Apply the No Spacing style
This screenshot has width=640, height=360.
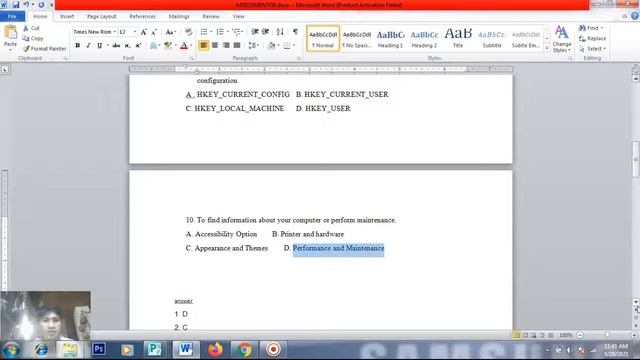point(357,38)
